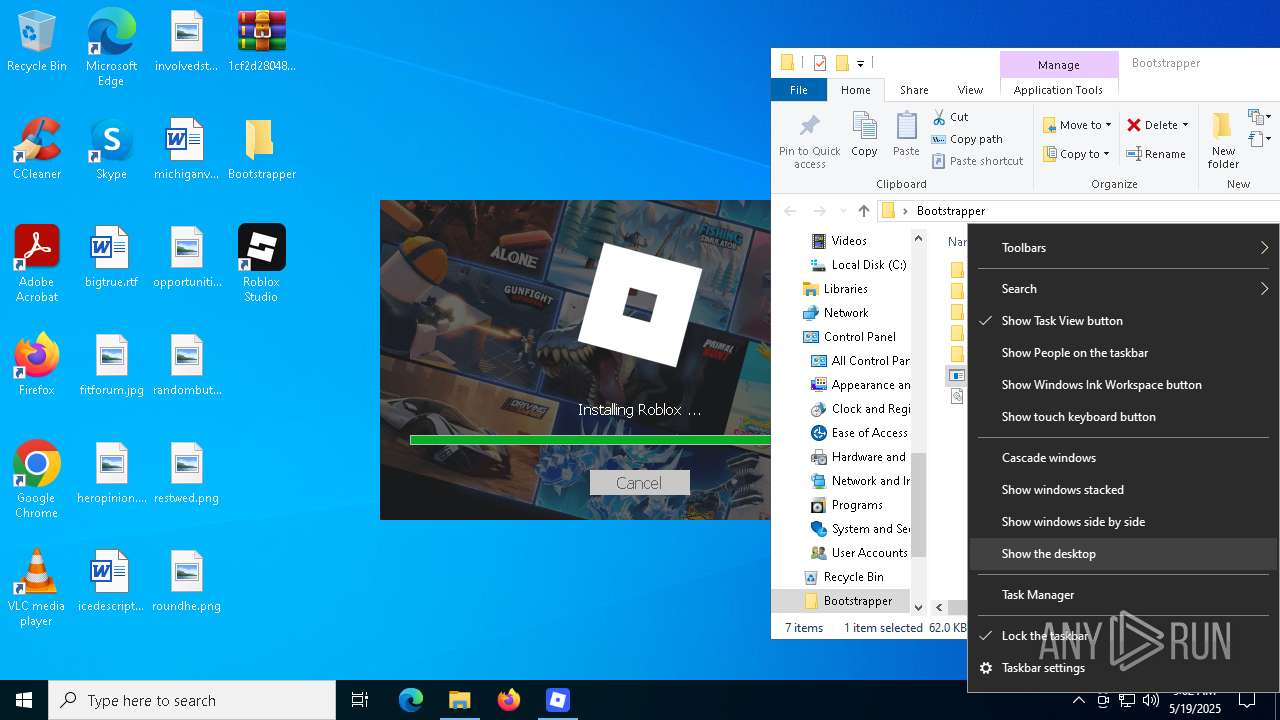The height and width of the screenshot is (720, 1280).
Task: Click the Roblox install progress bar
Action: [x=590, y=440]
